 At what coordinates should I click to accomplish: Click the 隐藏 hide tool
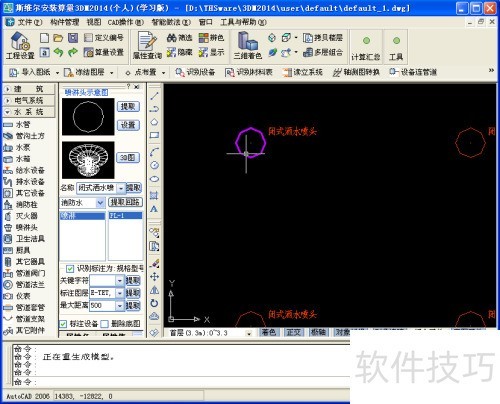tap(179, 52)
